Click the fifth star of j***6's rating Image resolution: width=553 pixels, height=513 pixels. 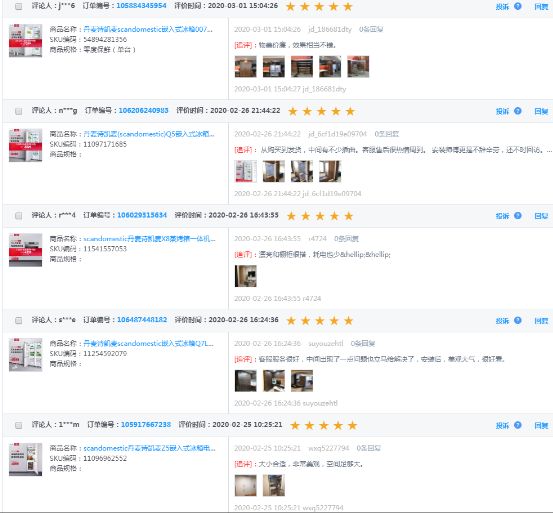[348, 6]
